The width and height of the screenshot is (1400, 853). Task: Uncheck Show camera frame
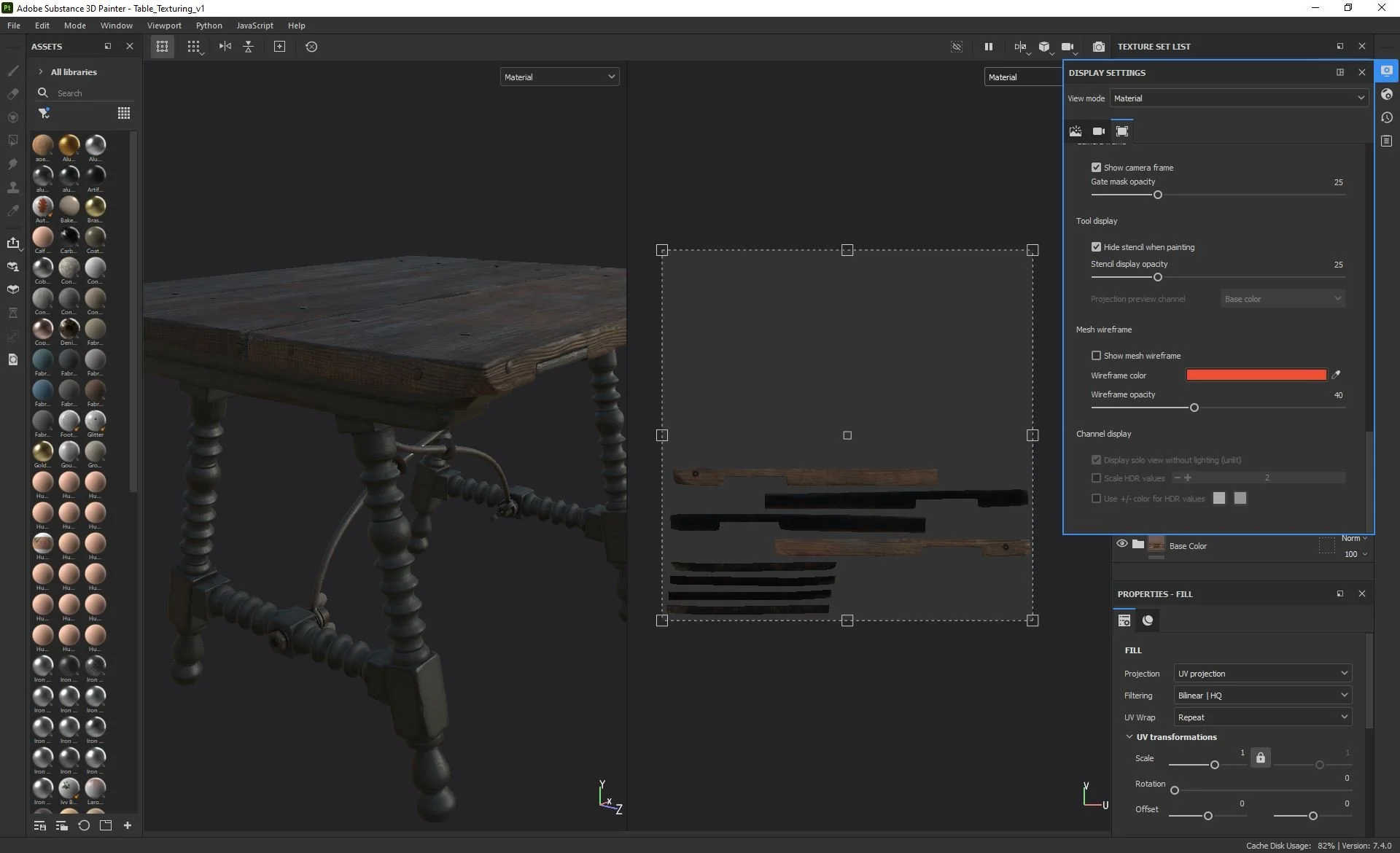point(1096,168)
